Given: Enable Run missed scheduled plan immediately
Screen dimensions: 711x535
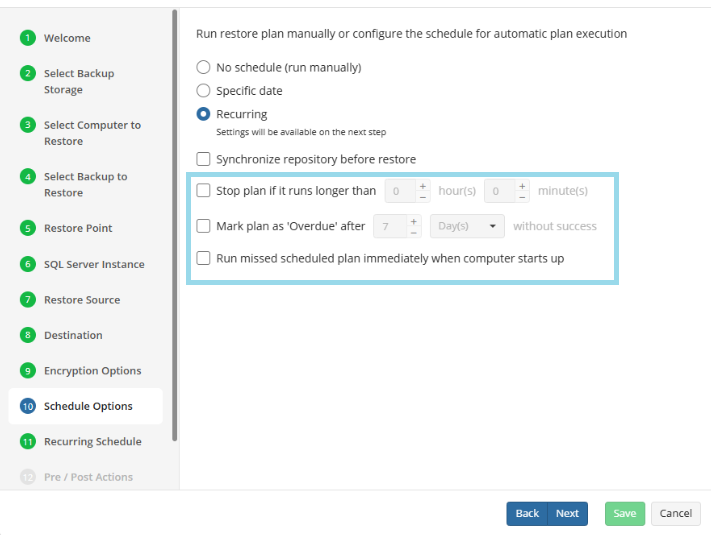Looking at the screenshot, I should [x=204, y=258].
